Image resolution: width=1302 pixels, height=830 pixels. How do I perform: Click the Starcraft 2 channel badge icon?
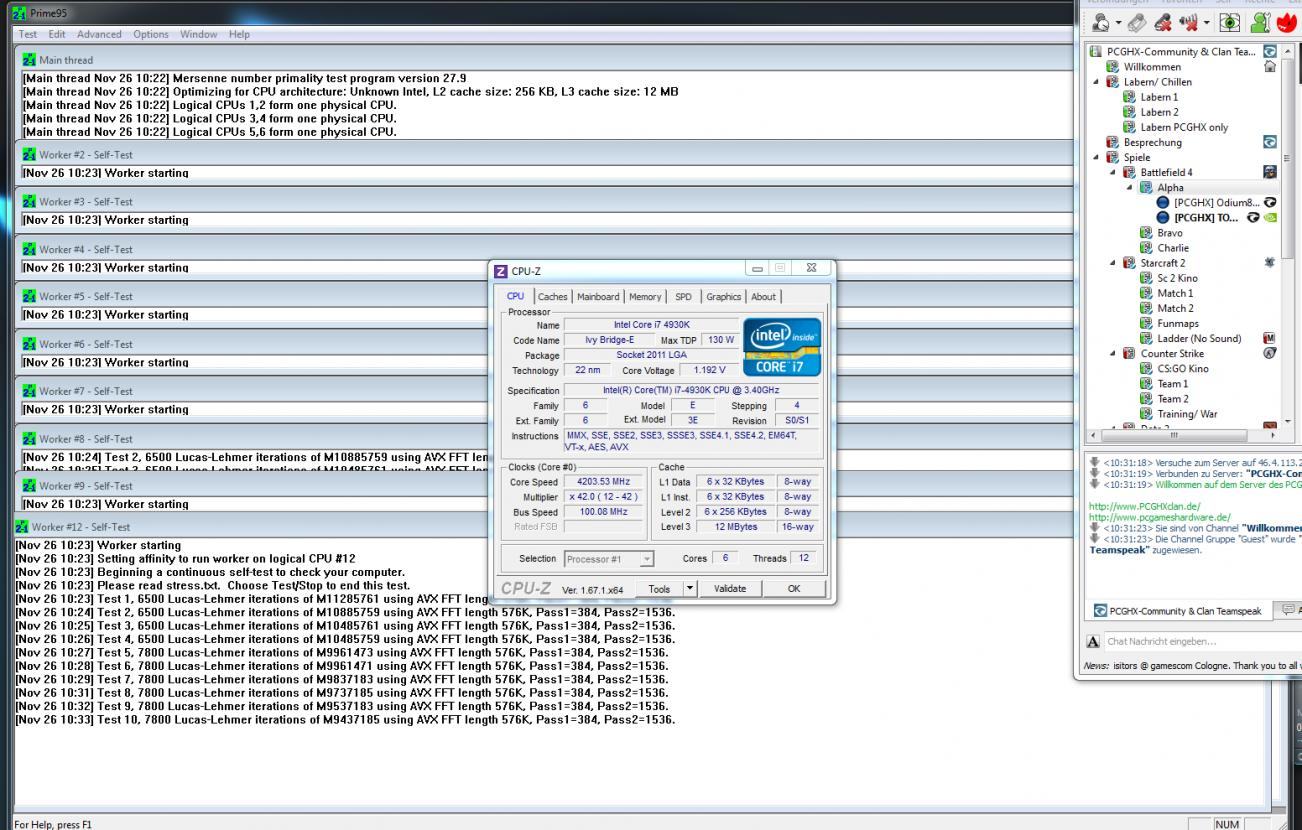pyautogui.click(x=1272, y=263)
